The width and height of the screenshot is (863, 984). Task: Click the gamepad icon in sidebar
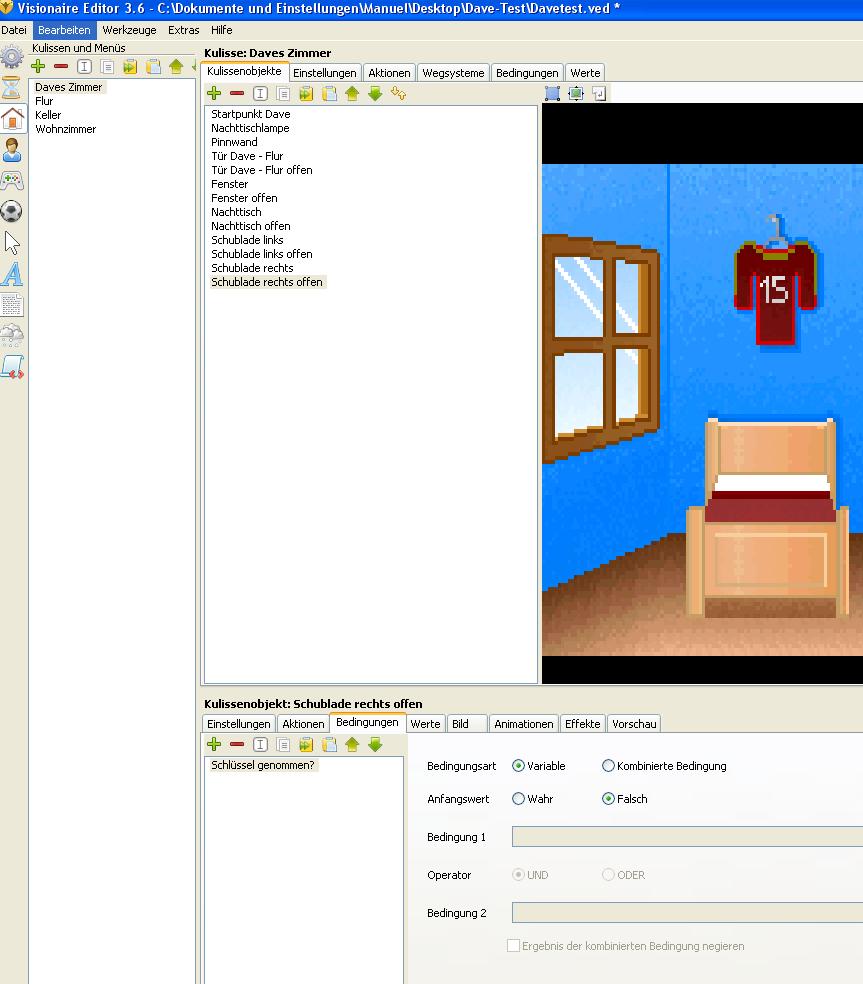pyautogui.click(x=12, y=181)
